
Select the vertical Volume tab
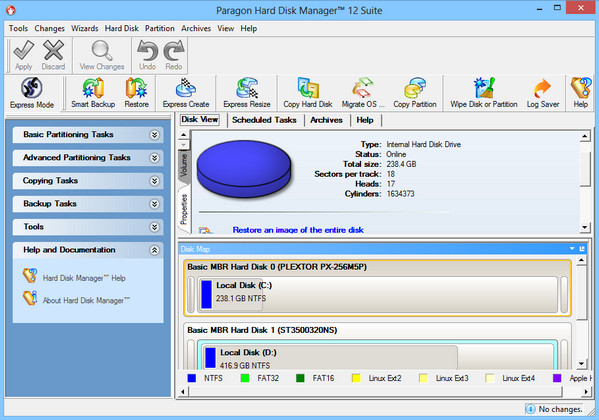pos(184,165)
